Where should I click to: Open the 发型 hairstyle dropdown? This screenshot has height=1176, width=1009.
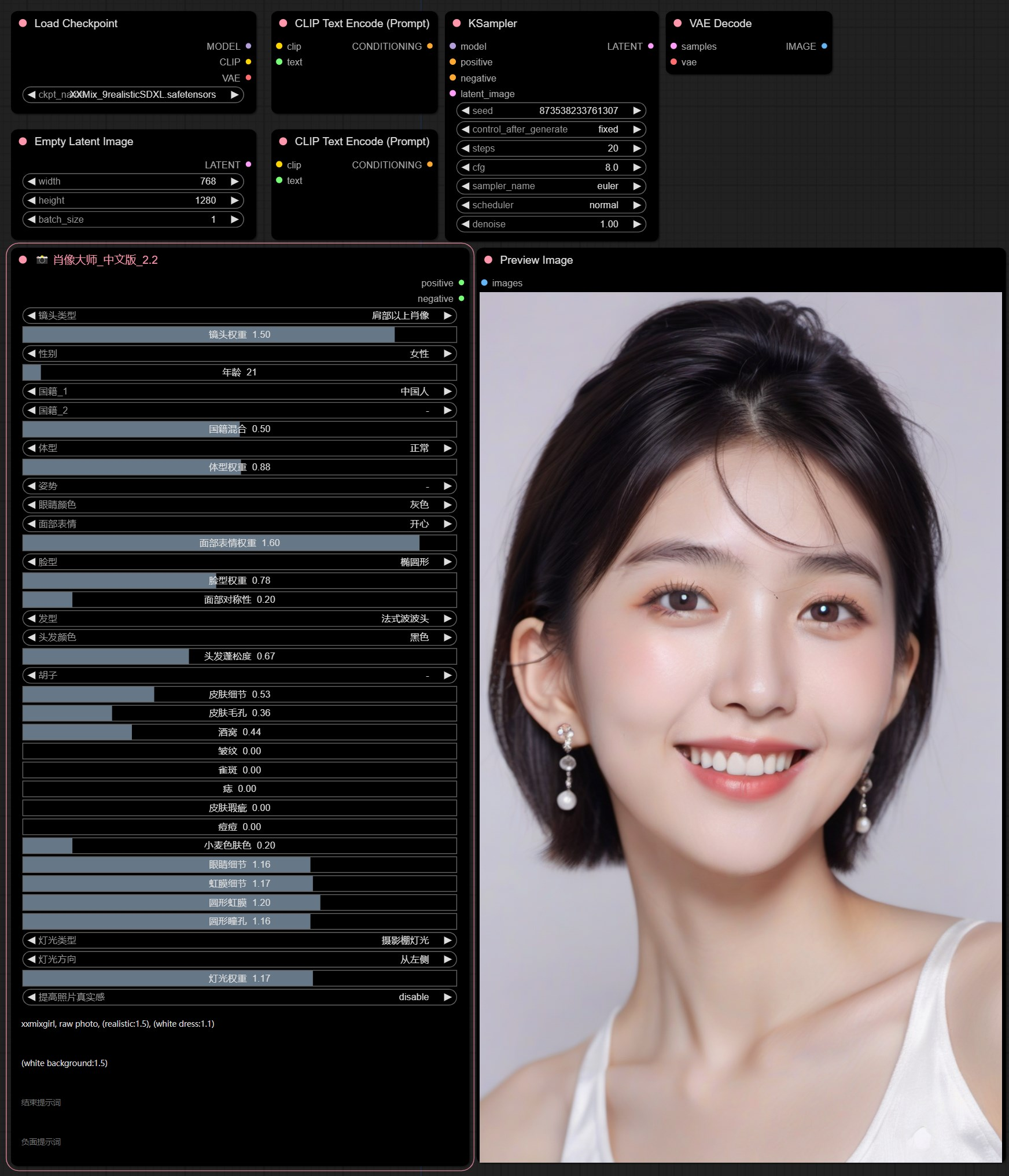click(x=240, y=618)
